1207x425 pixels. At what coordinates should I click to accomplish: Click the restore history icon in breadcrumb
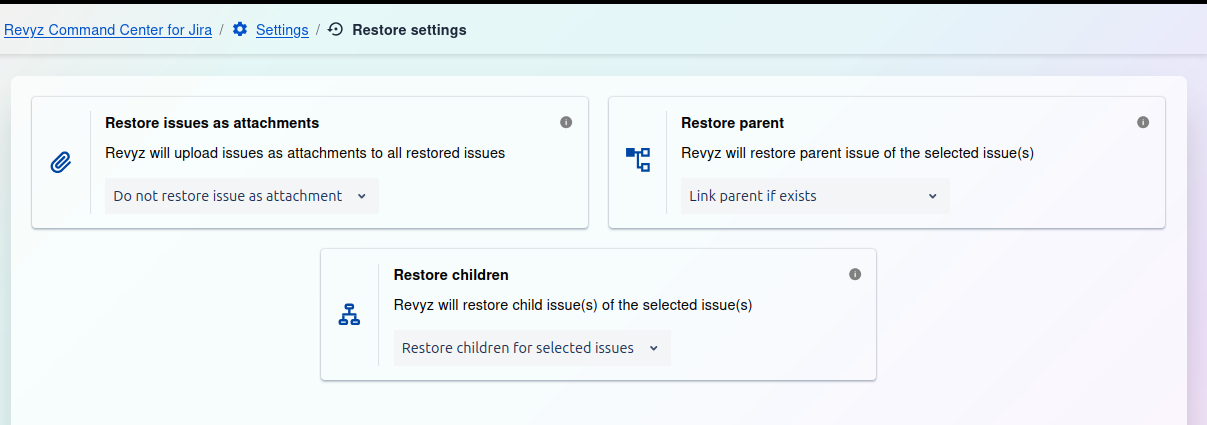[336, 30]
